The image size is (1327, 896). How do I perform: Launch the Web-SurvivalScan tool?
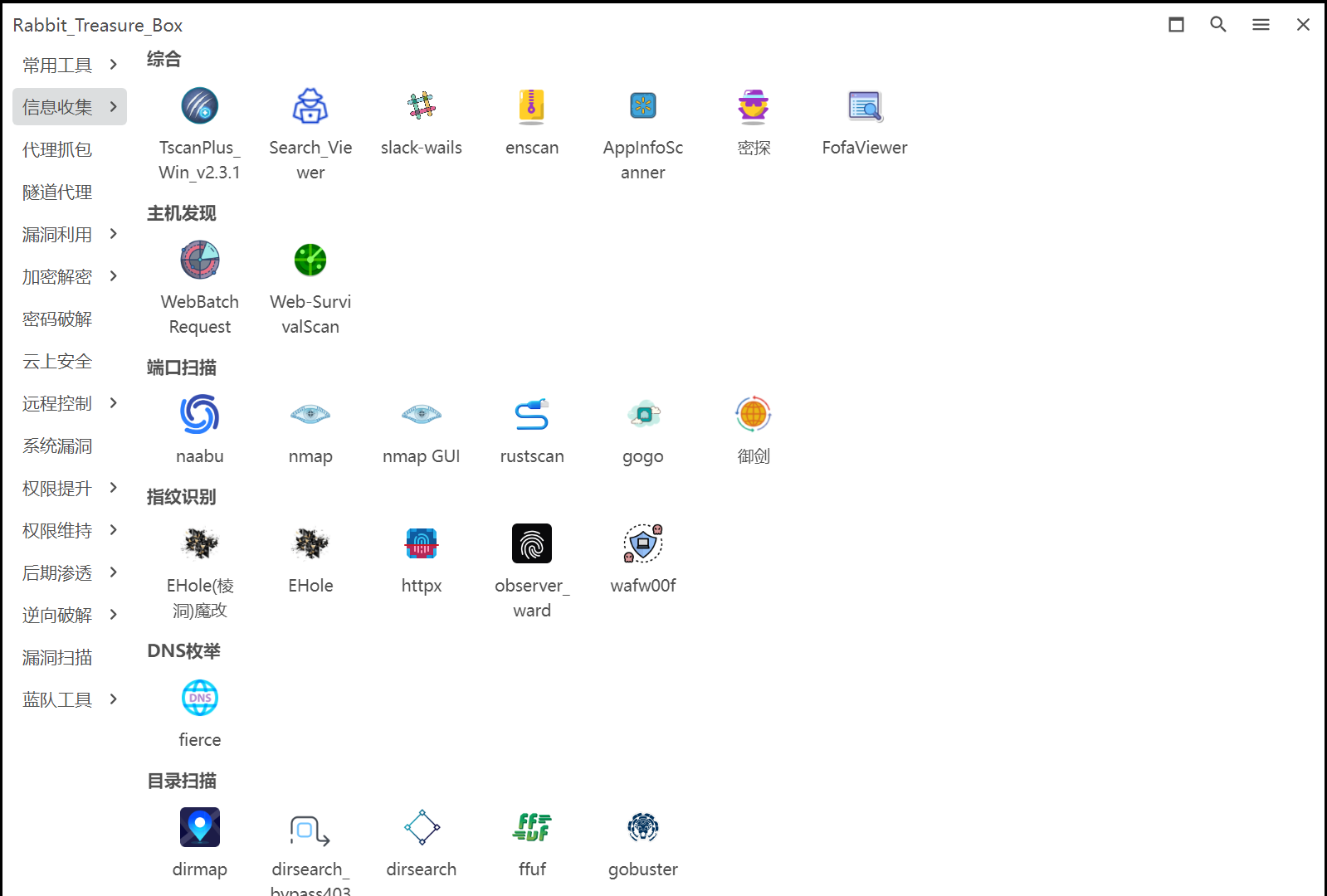click(310, 261)
